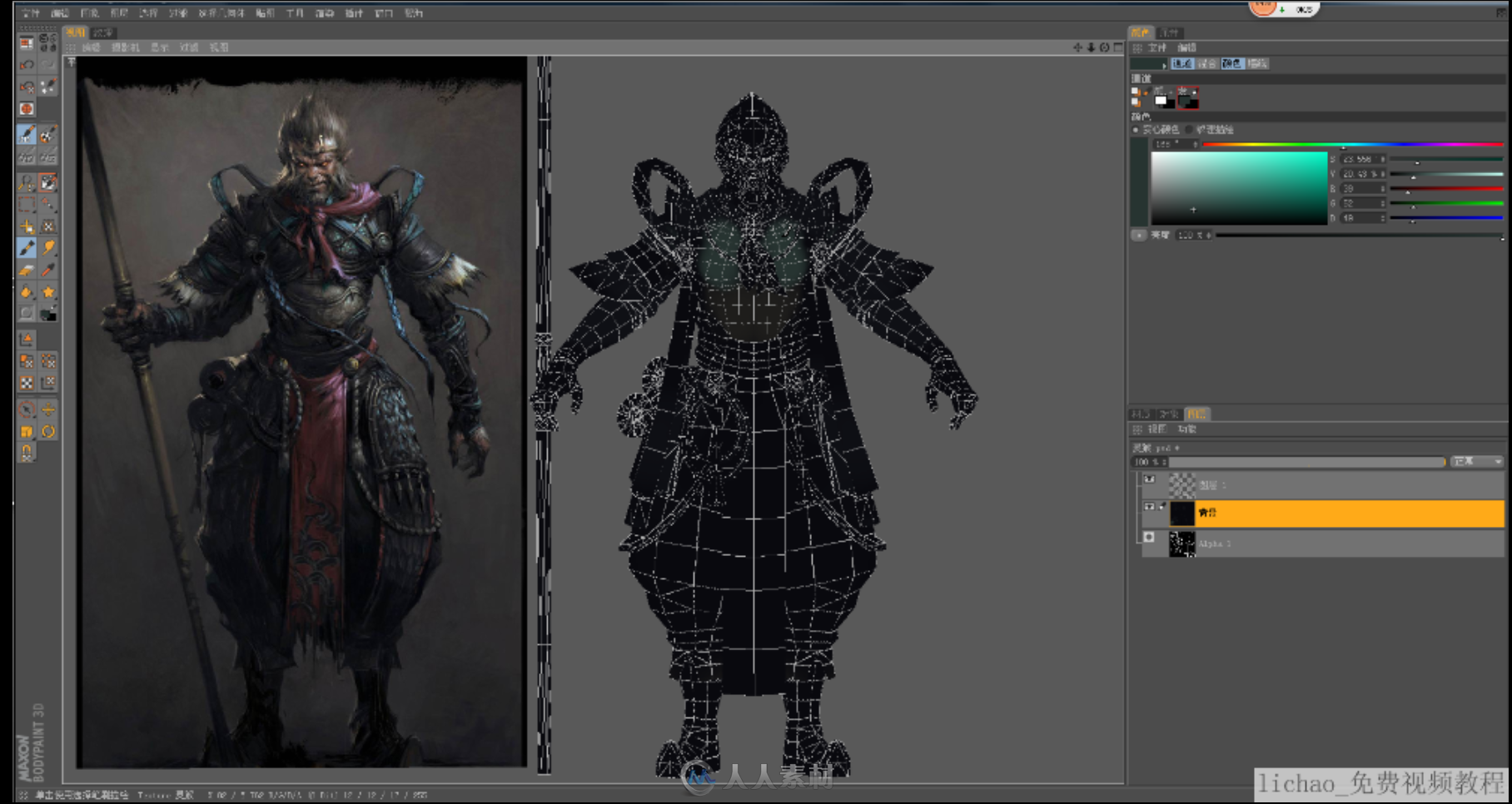Screen dimensions: 1512x804
Task: Toggle visibility of the 背景 layer
Action: [1149, 506]
